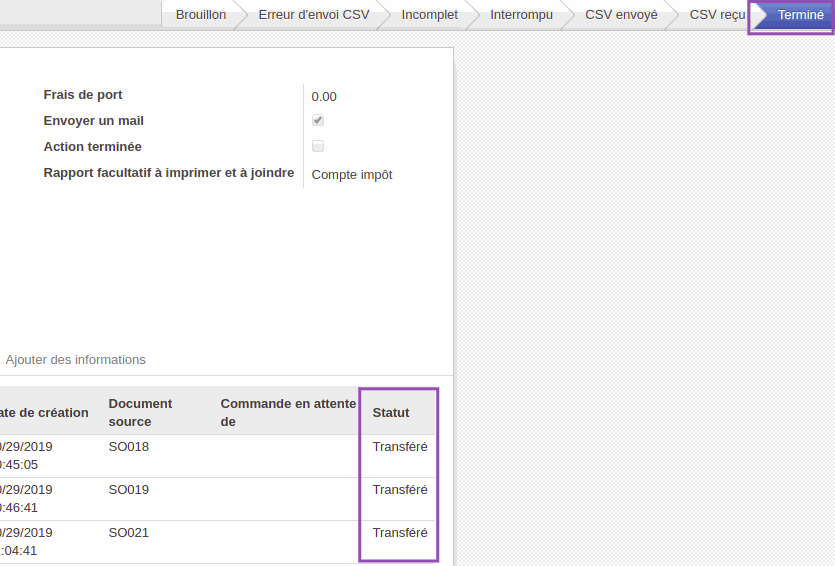835x566 pixels.
Task: Click the Transféré status of SO021
Action: (x=400, y=533)
